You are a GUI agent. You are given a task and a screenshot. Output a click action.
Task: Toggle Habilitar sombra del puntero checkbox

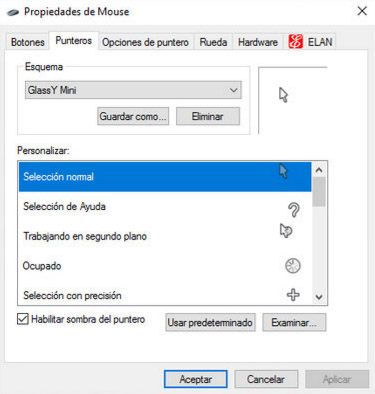[x=23, y=319]
